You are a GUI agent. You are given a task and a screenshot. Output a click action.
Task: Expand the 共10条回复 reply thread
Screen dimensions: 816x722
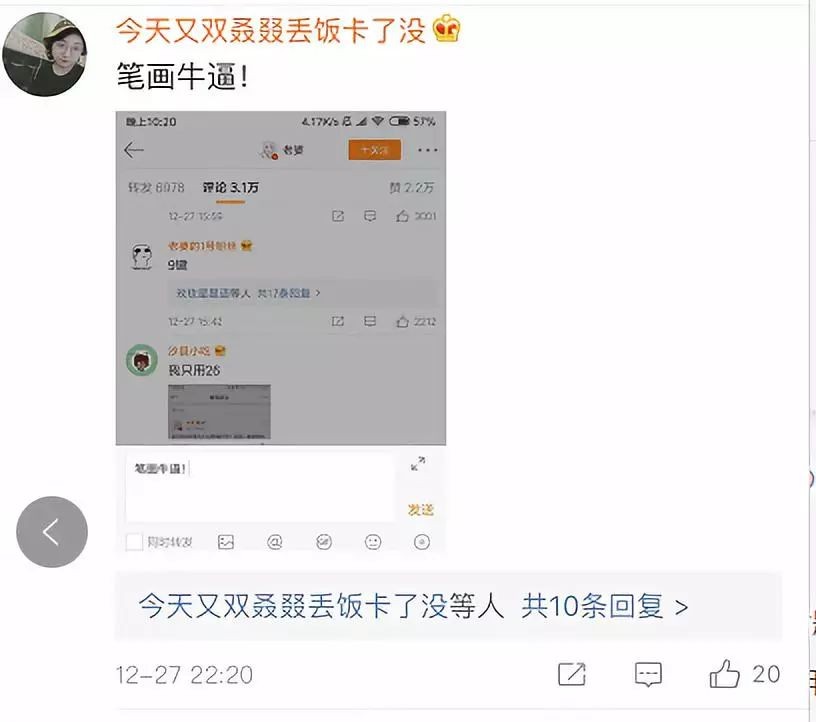click(605, 606)
